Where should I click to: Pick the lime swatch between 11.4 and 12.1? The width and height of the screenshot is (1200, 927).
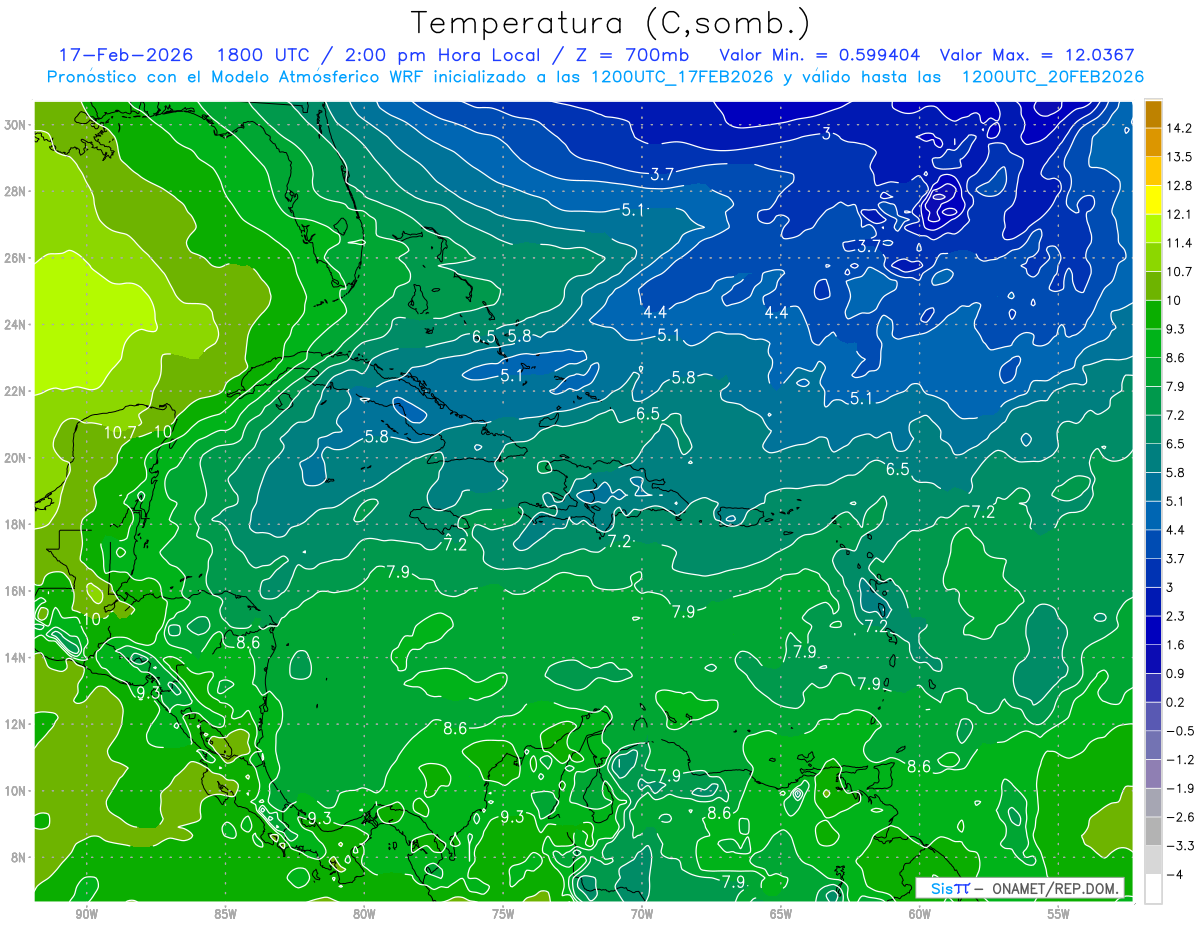click(1153, 229)
